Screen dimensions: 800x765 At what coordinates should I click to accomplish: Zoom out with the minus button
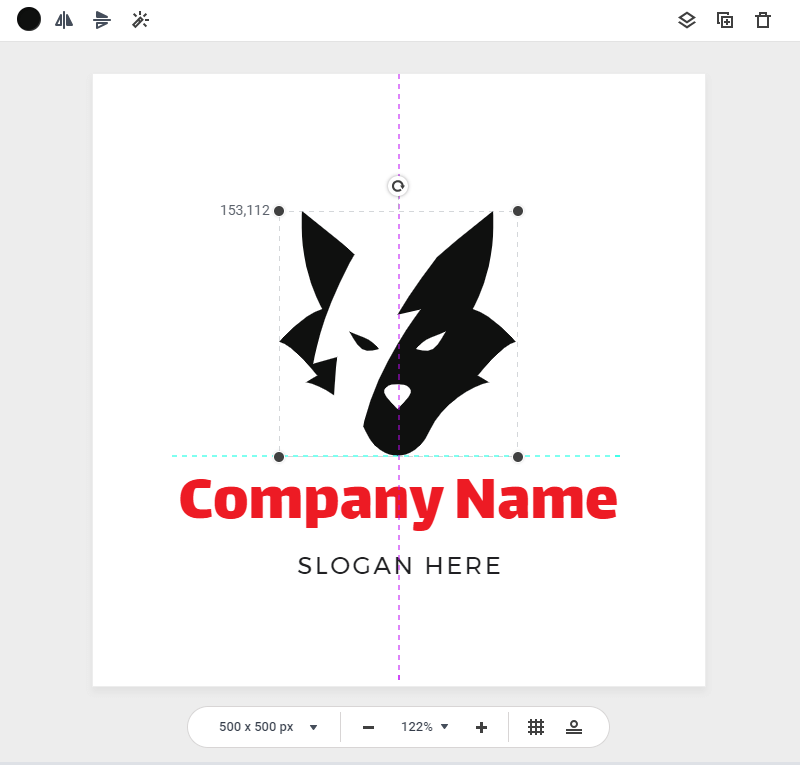(368, 727)
